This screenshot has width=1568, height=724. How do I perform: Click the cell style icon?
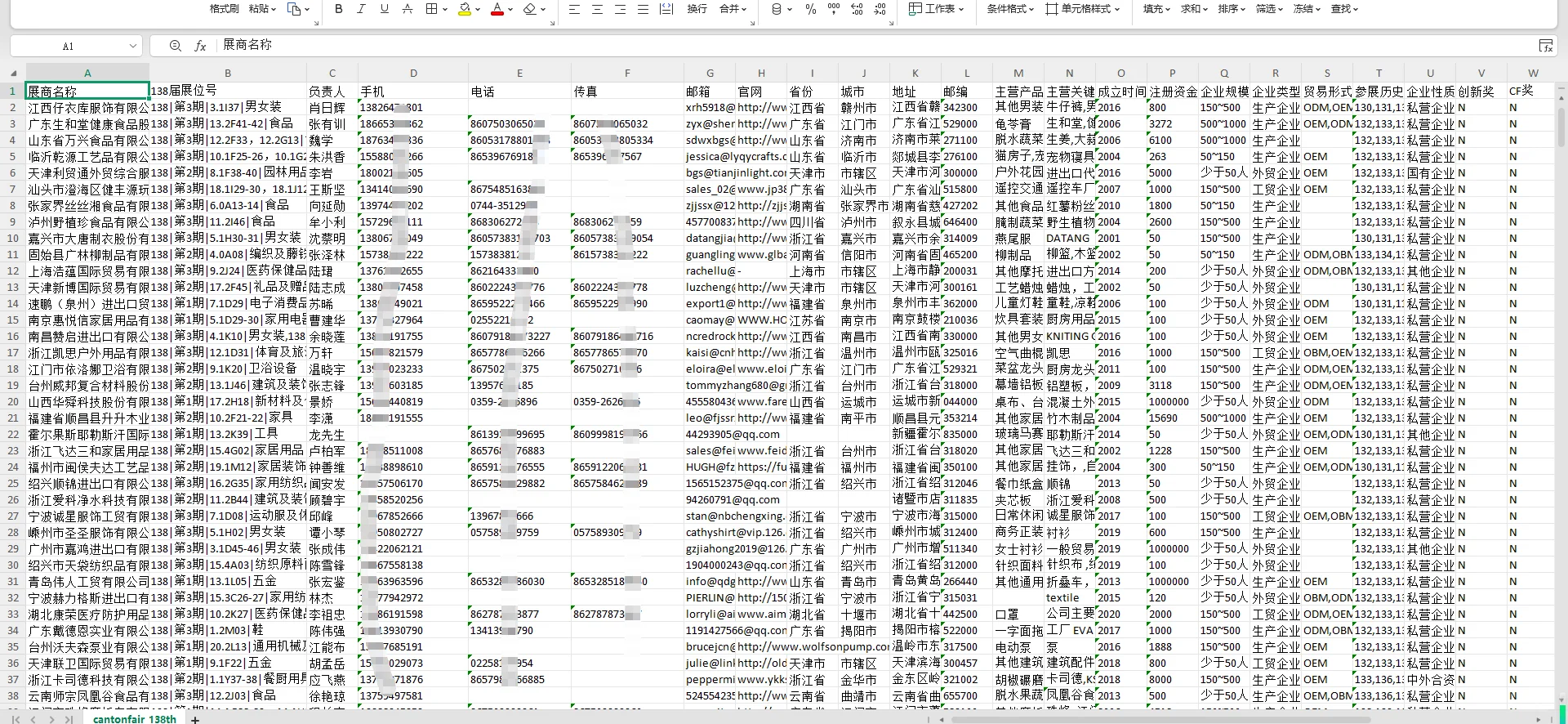pos(1052,9)
